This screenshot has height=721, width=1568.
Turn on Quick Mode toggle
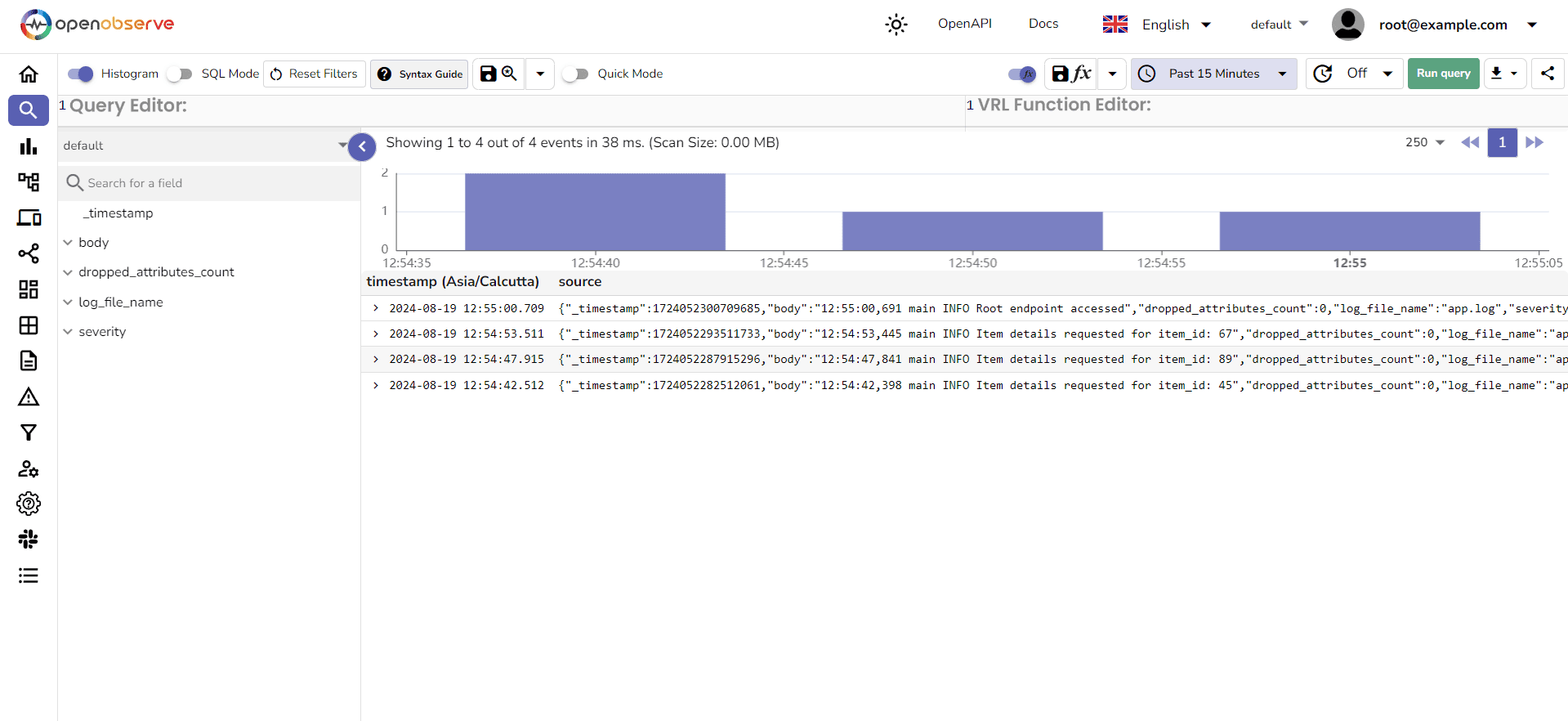575,74
